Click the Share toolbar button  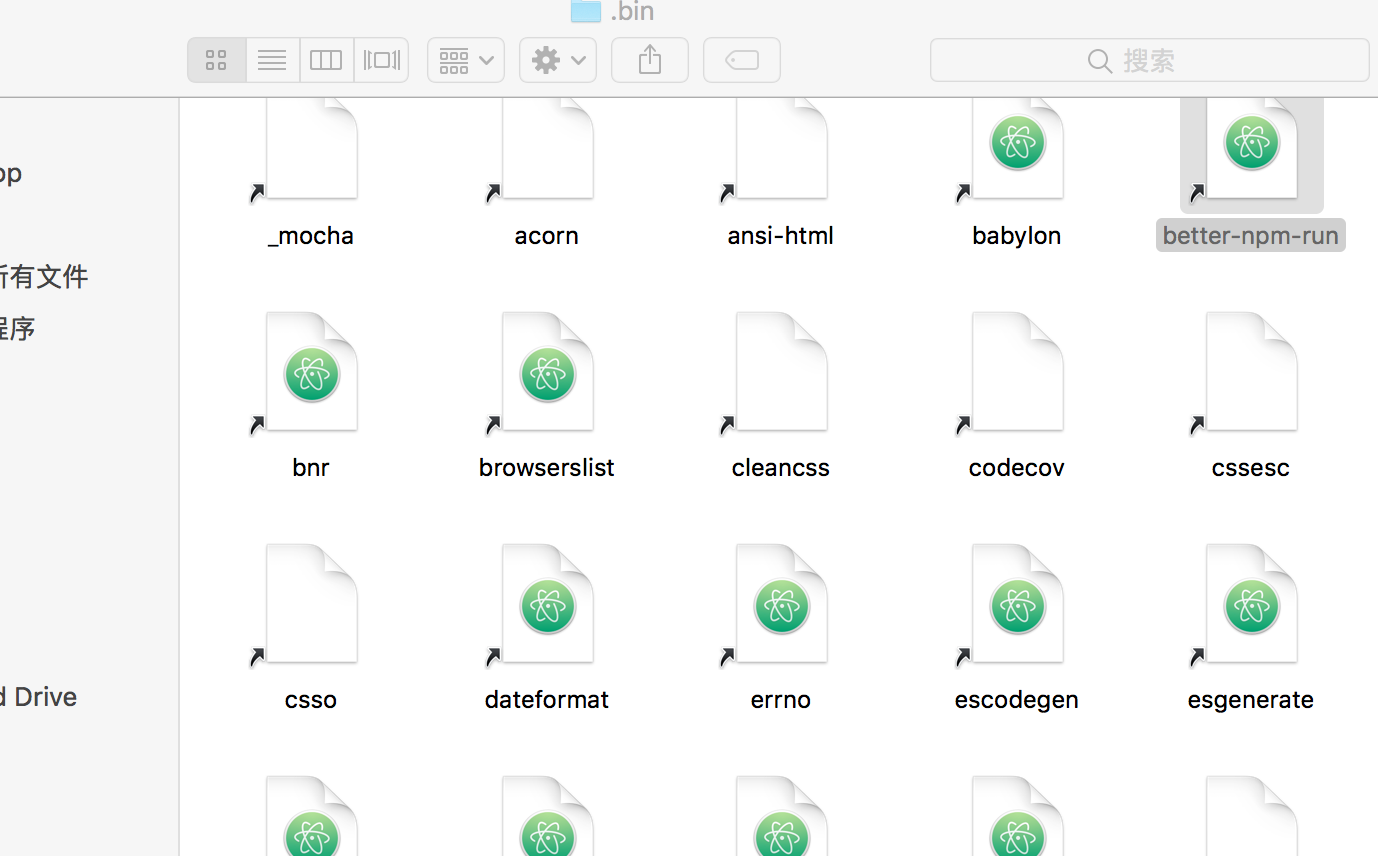(650, 60)
